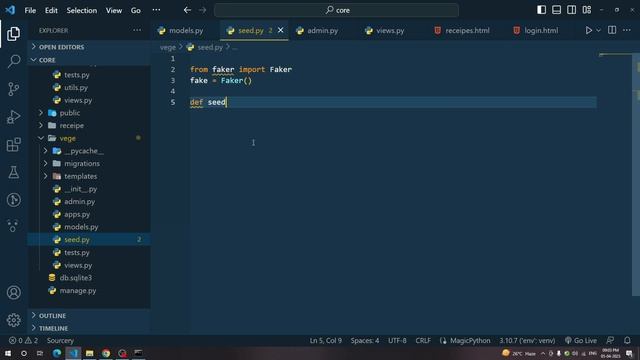
Task: Open the Accounts menu icon
Action: pos(13,292)
